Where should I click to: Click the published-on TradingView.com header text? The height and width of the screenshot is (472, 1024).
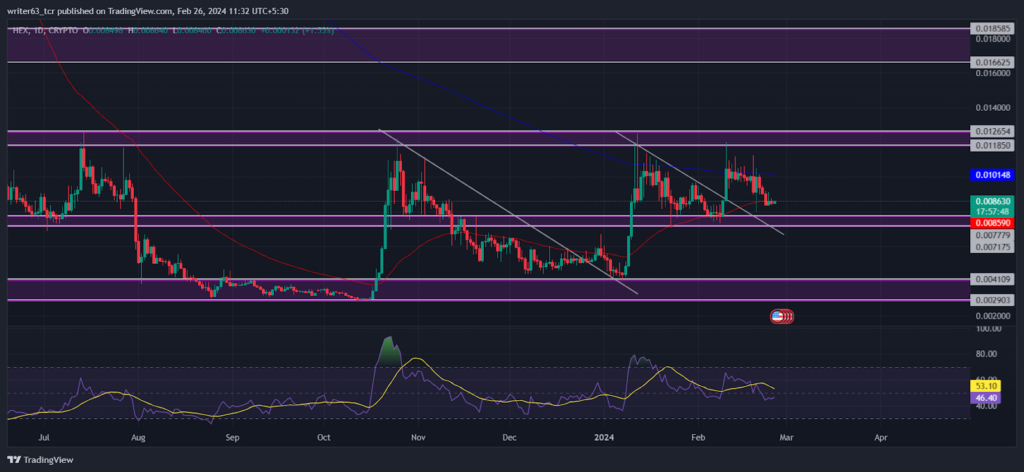click(148, 11)
